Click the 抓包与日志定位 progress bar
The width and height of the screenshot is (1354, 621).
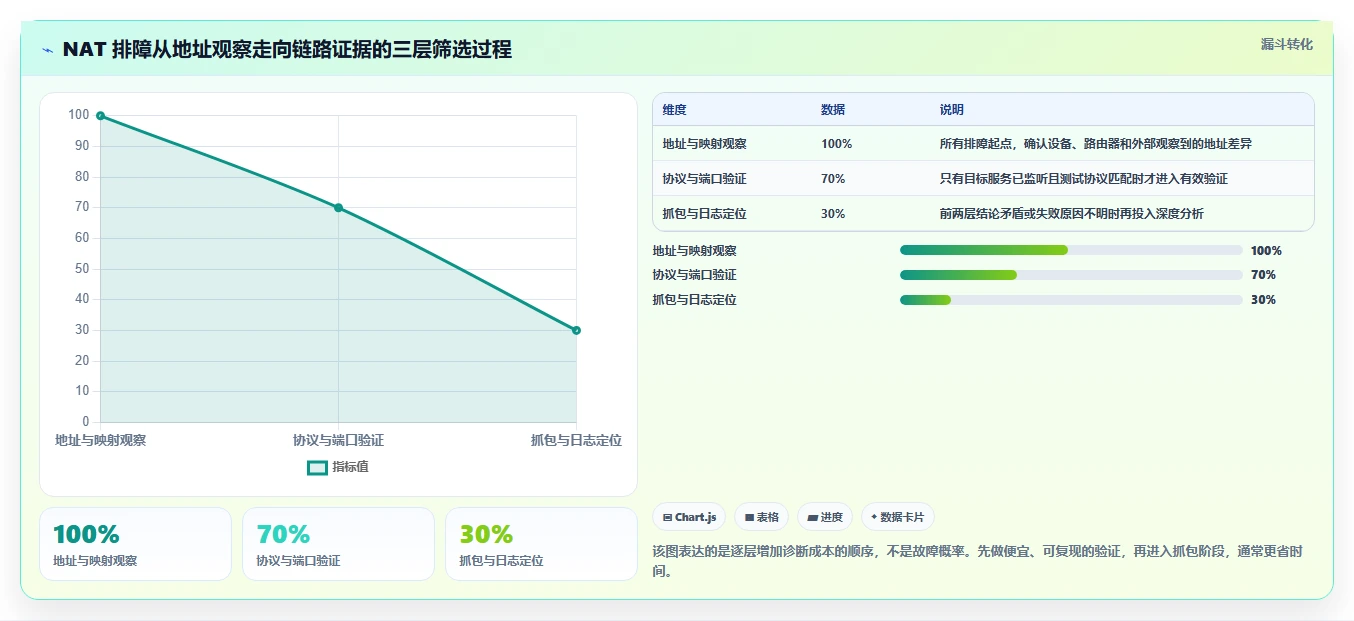(1071, 300)
